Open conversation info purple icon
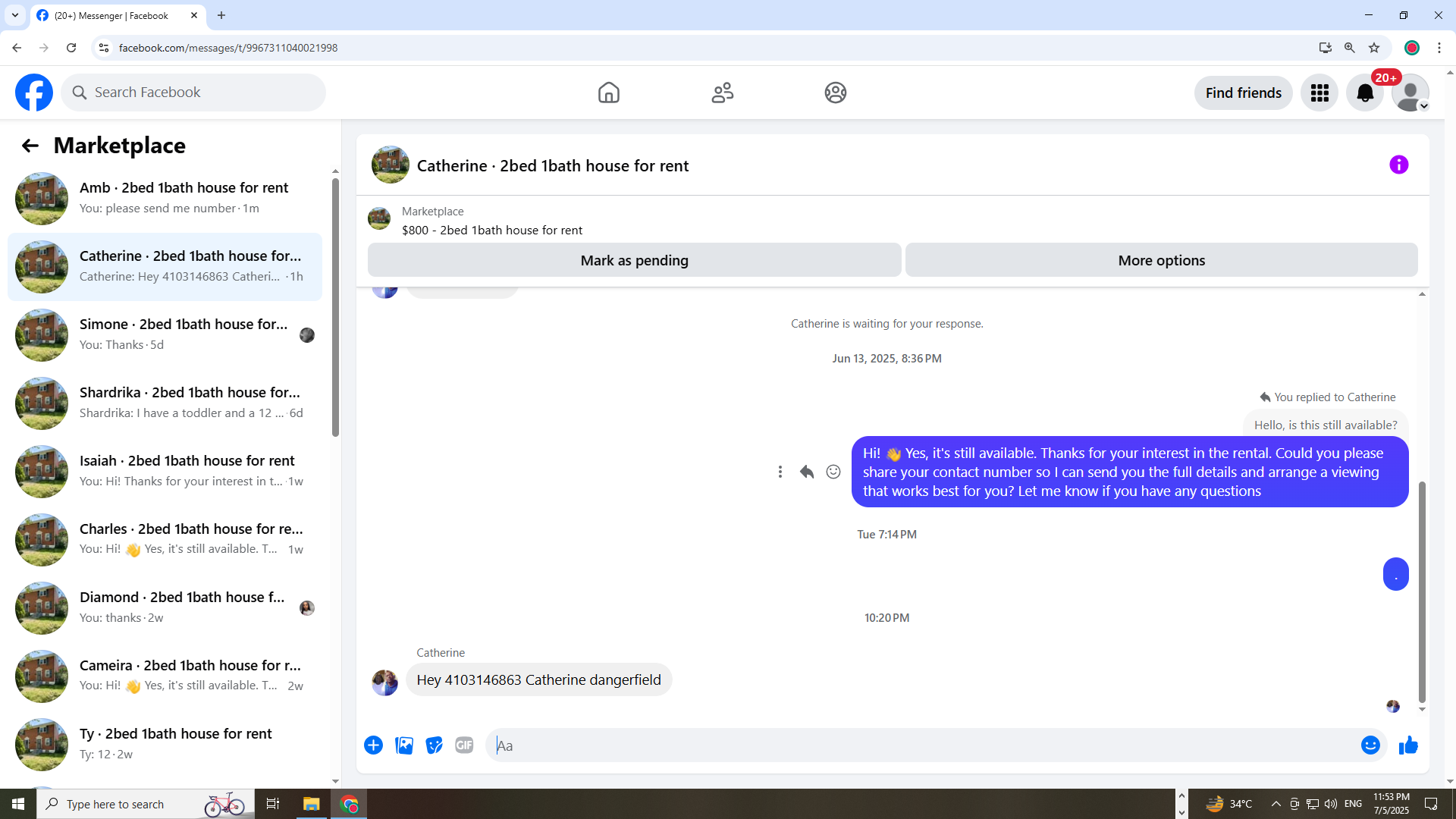This screenshot has height=819, width=1456. tap(1398, 165)
